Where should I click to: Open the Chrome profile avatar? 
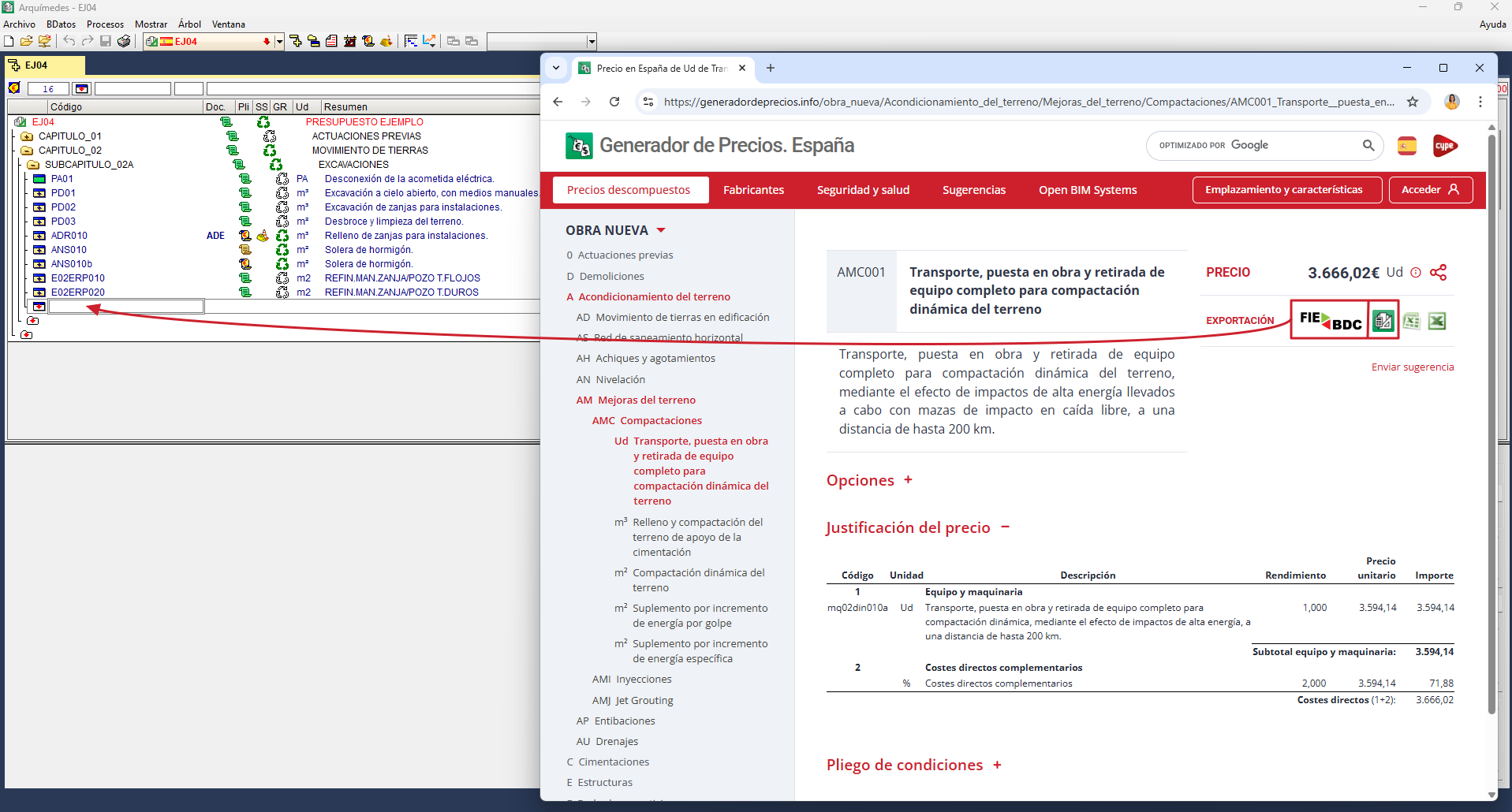click(1452, 102)
